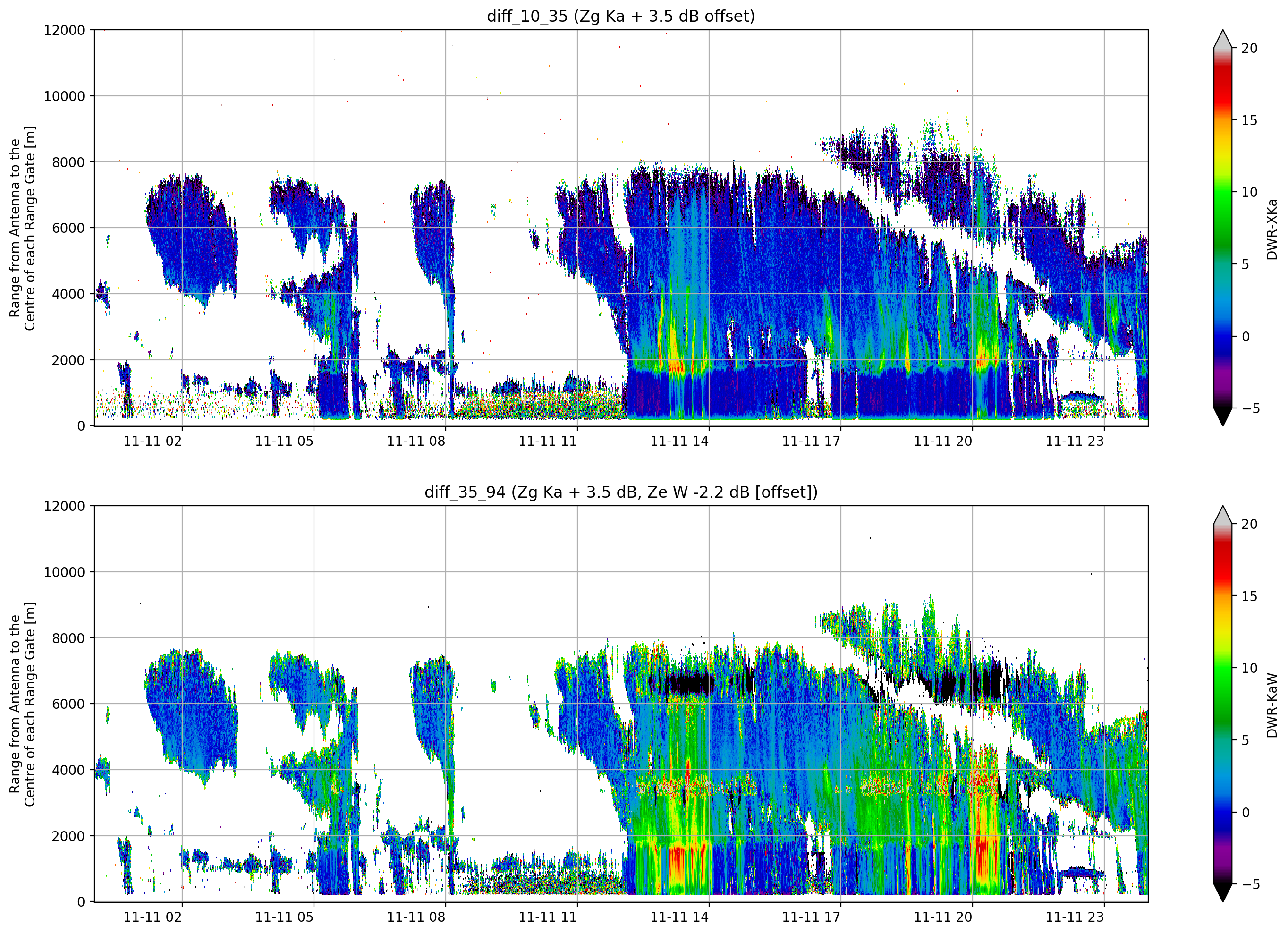Click the "12000" range tick of diff_10_35 plot

click(64, 30)
